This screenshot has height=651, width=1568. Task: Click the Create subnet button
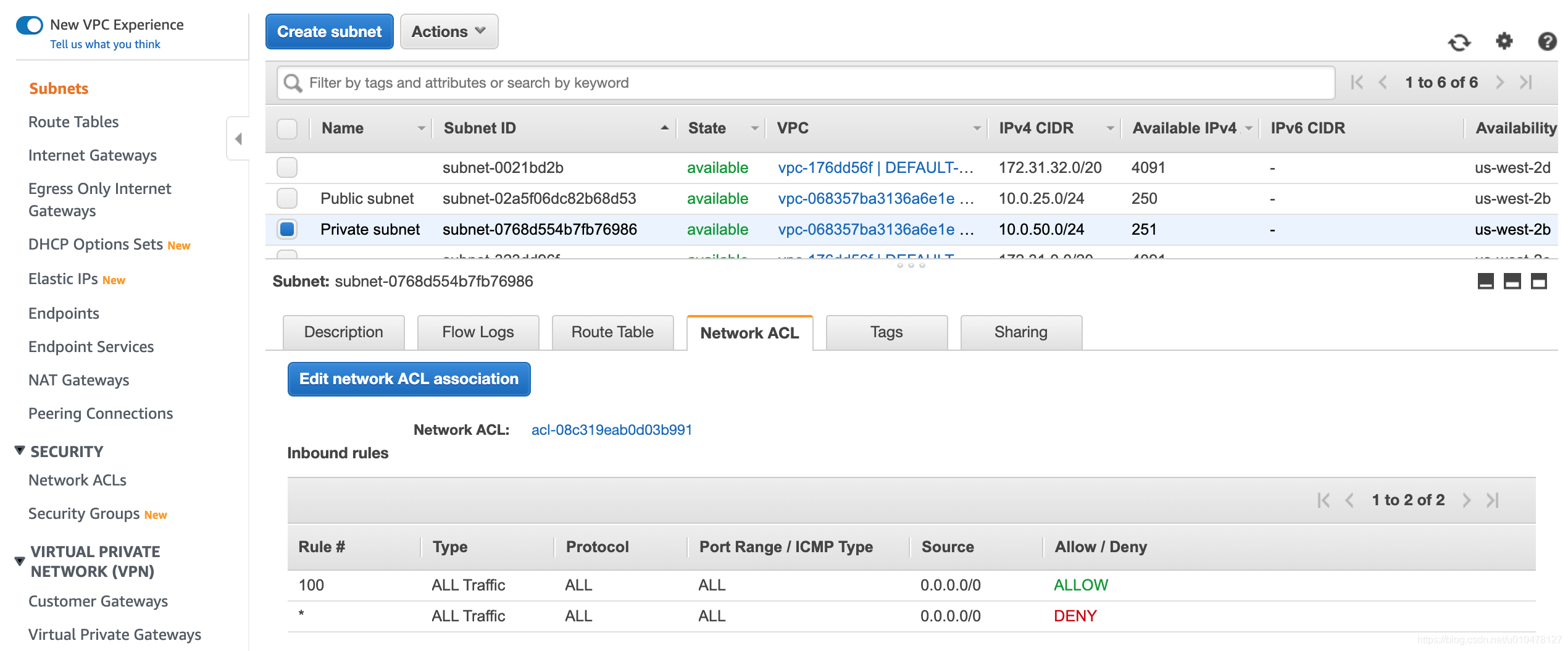330,31
